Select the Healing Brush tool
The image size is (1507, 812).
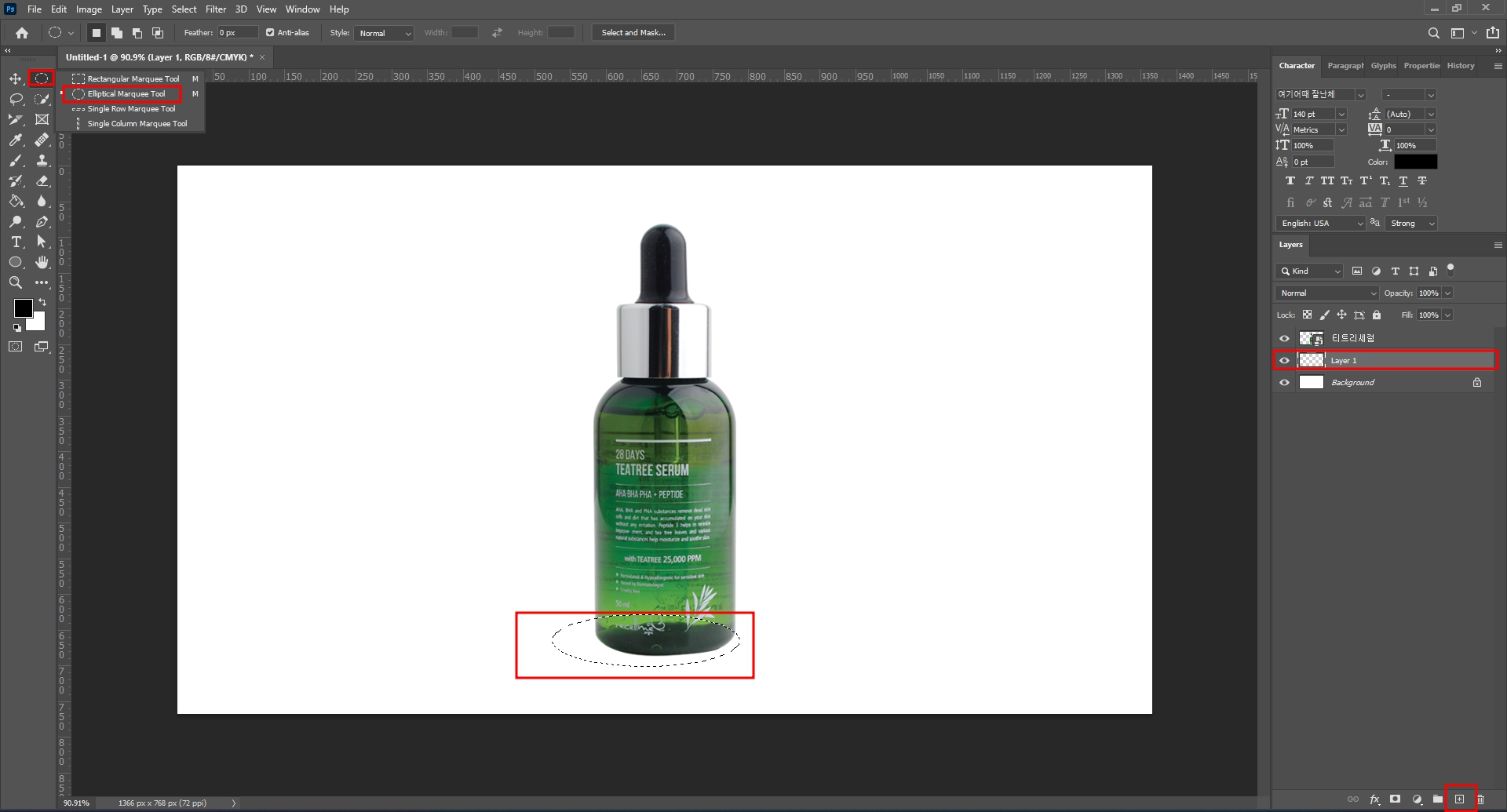(x=42, y=140)
